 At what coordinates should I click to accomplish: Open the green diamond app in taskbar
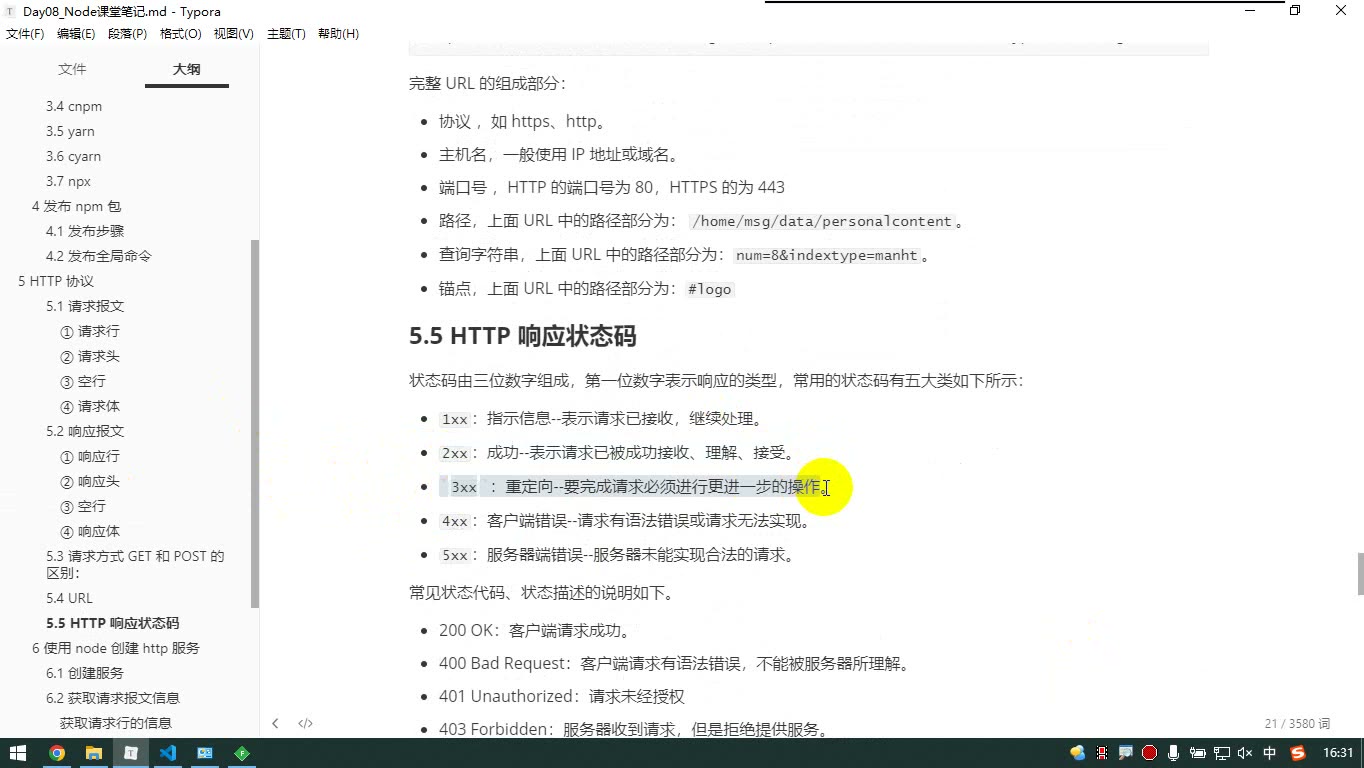tap(242, 753)
